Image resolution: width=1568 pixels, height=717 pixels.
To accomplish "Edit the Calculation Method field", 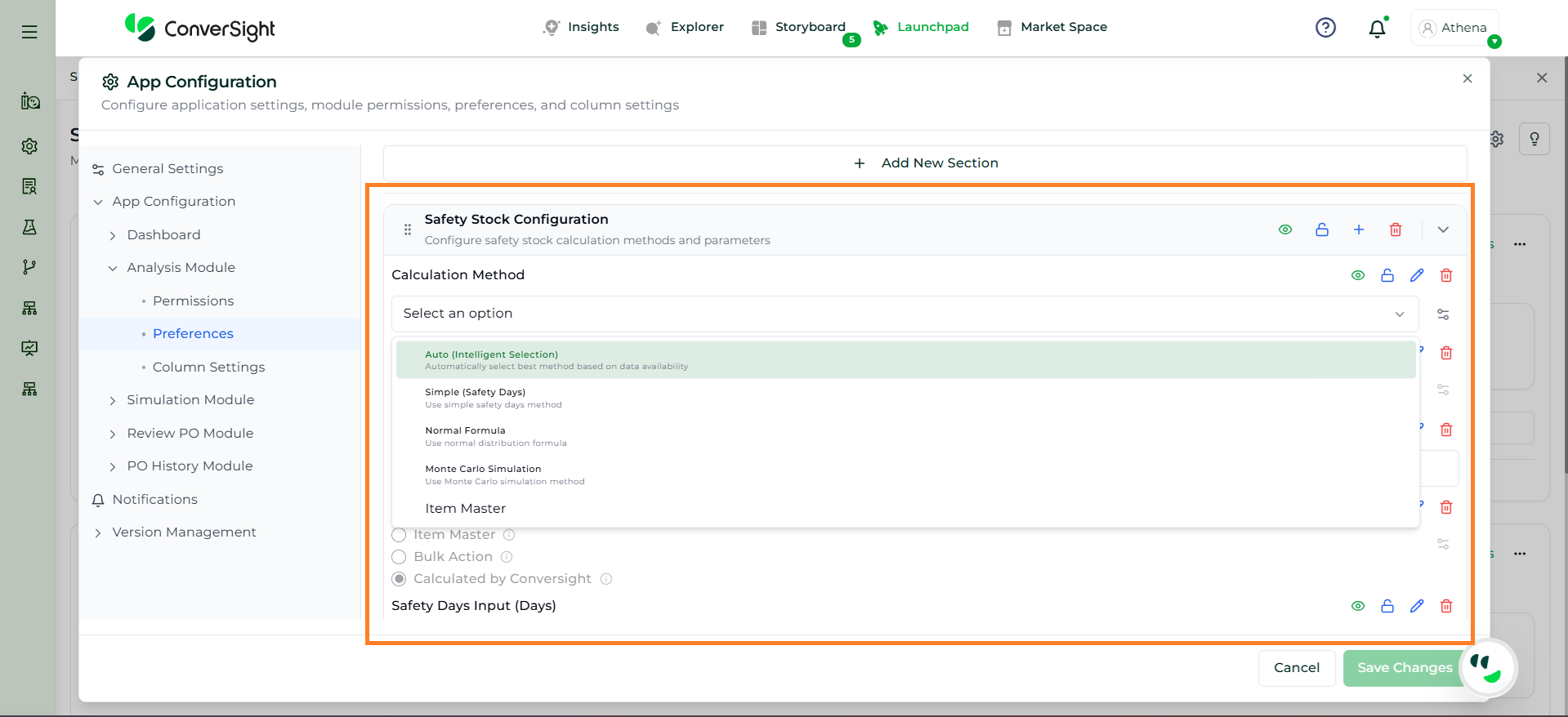I will click(1417, 276).
